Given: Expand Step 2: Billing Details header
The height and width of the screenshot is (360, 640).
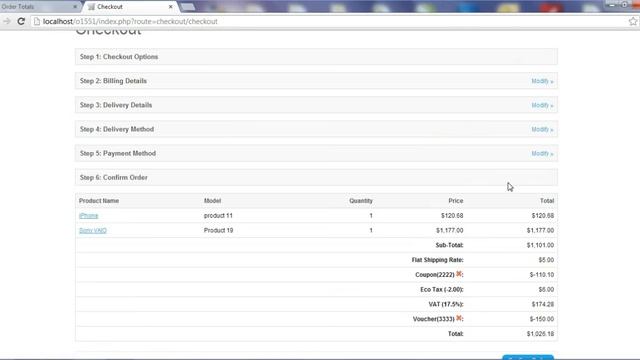Looking at the screenshot, I should click(x=316, y=81).
